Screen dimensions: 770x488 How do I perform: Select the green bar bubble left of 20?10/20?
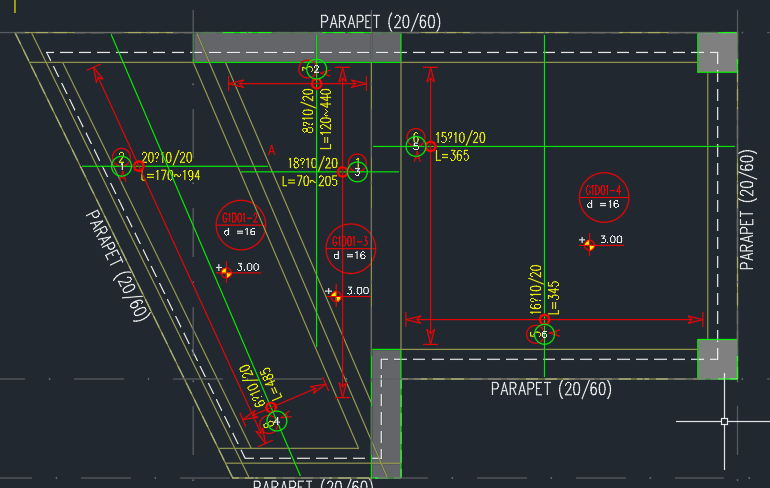[121, 162]
